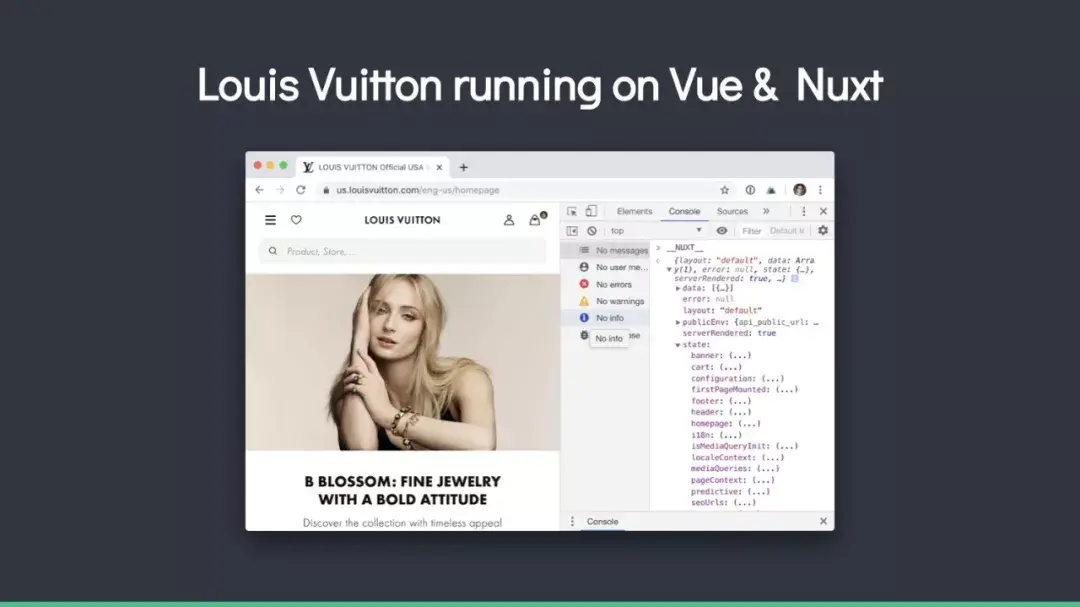The height and width of the screenshot is (607, 1080).
Task: Click the serverRendered: true property
Action: 729,333
